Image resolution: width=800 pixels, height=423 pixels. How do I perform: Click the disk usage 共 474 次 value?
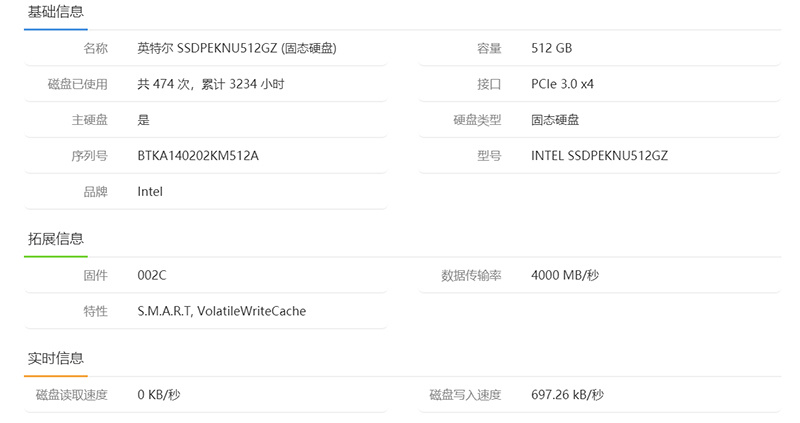tap(210, 84)
